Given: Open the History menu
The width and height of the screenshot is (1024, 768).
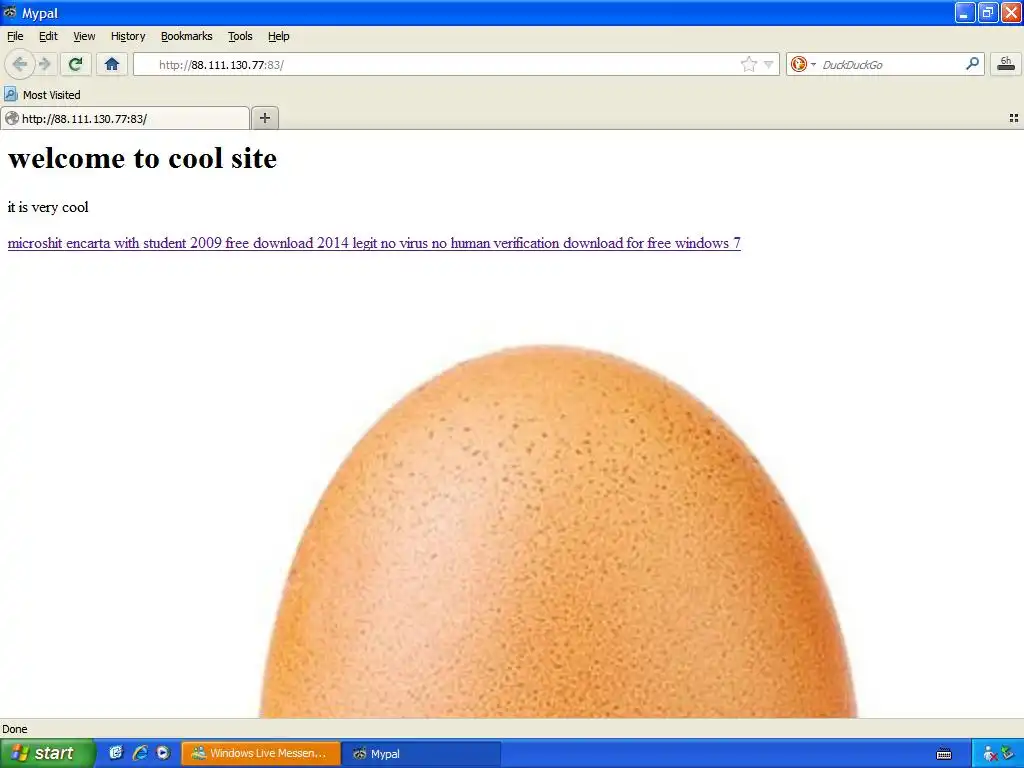Looking at the screenshot, I should [128, 36].
